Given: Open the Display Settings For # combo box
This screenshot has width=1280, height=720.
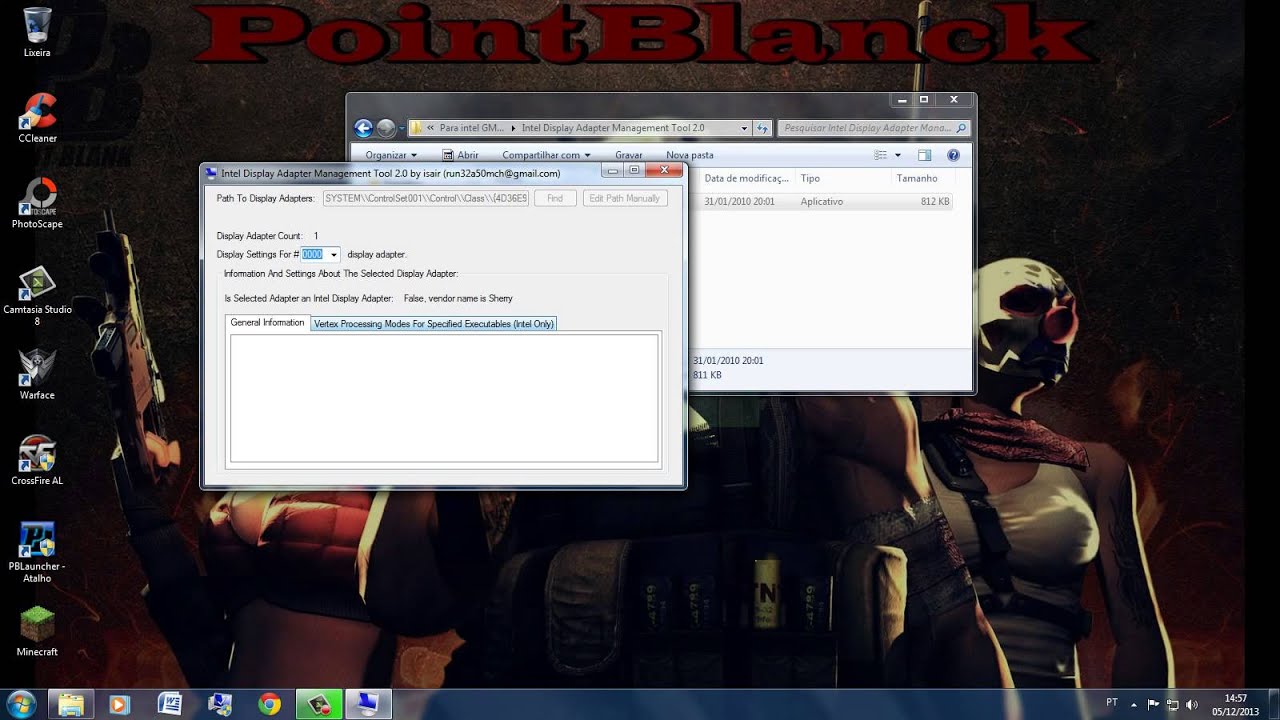Looking at the screenshot, I should click(x=320, y=254).
